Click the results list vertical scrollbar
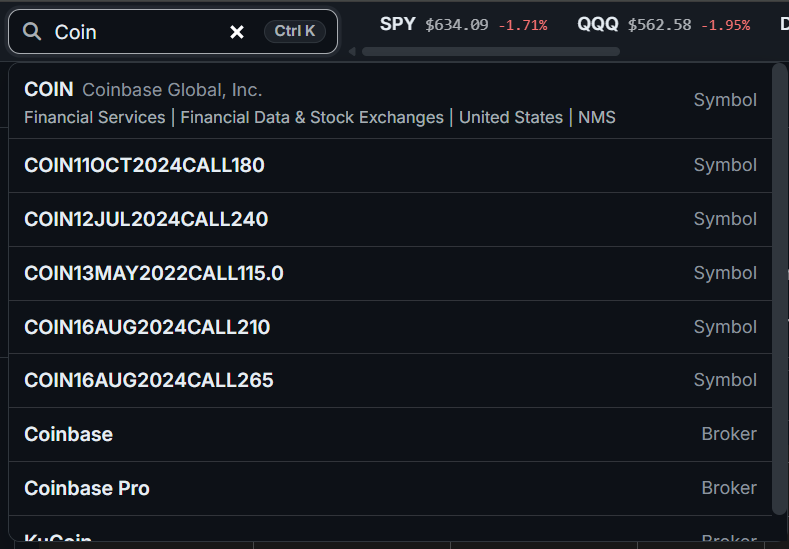The image size is (789, 549). pos(779,289)
